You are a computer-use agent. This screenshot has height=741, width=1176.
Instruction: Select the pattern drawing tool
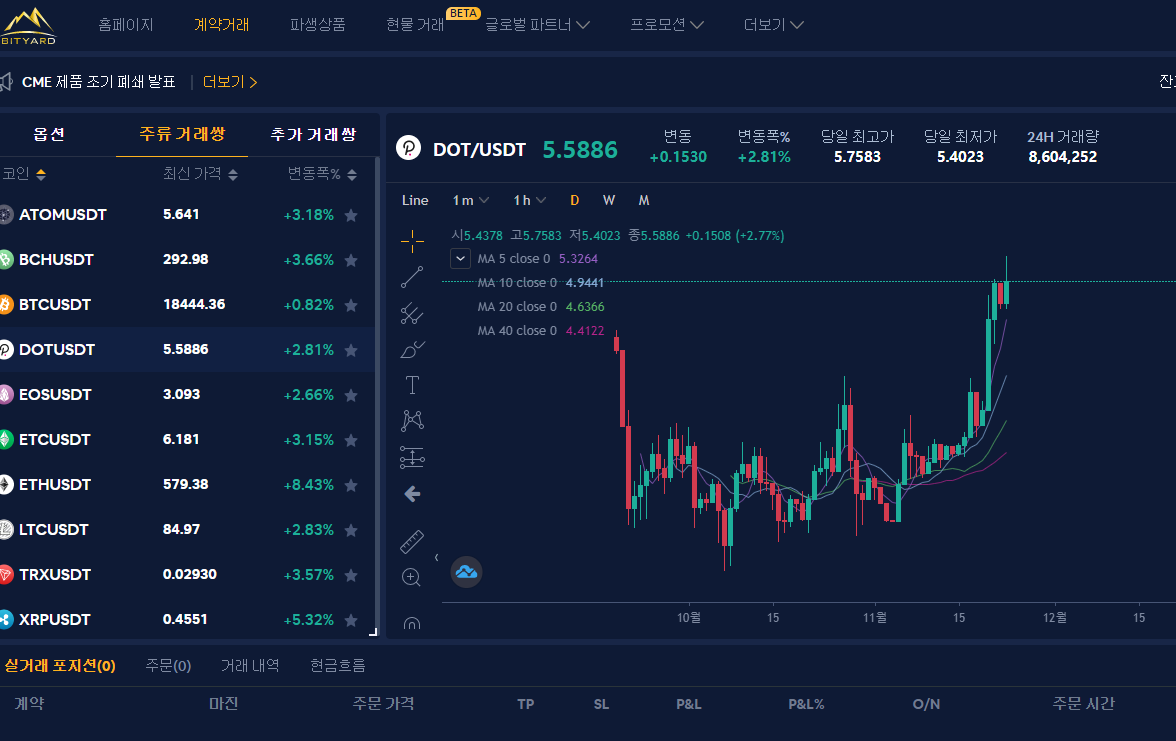(x=412, y=421)
